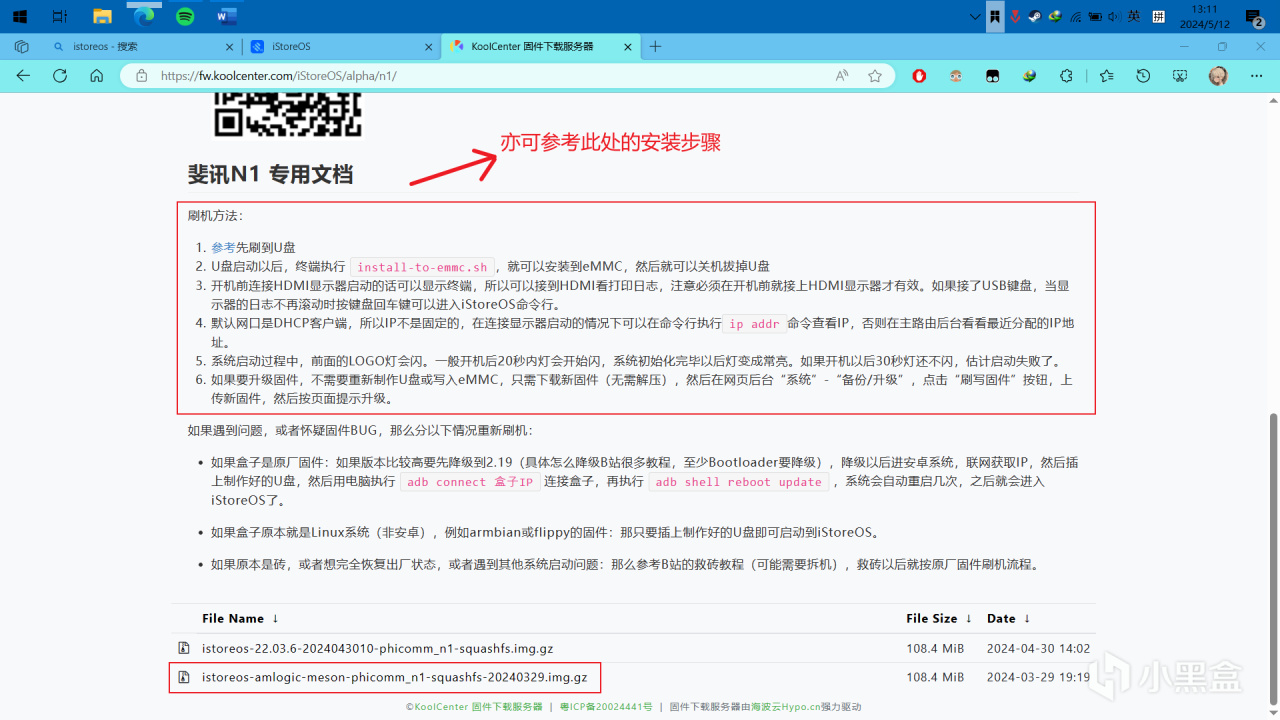This screenshot has width=1280, height=720.
Task: Select the 'adb shell reboot update' code text
Action: tap(738, 482)
